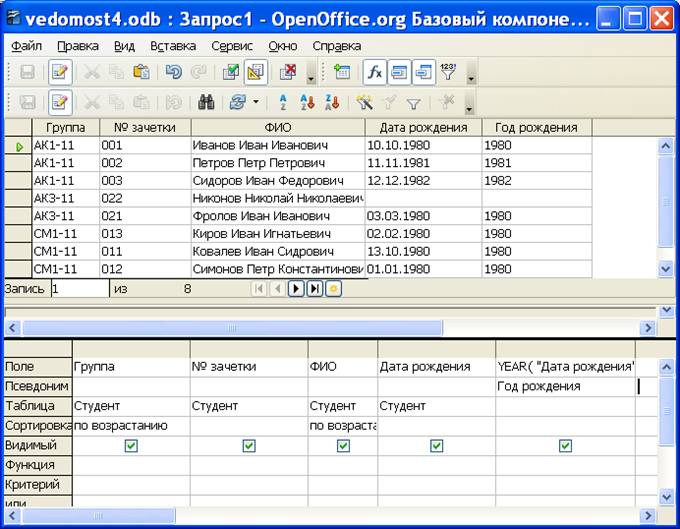Click the AutoFilter magic wand icon
This screenshot has width=680, height=529.
(x=365, y=102)
